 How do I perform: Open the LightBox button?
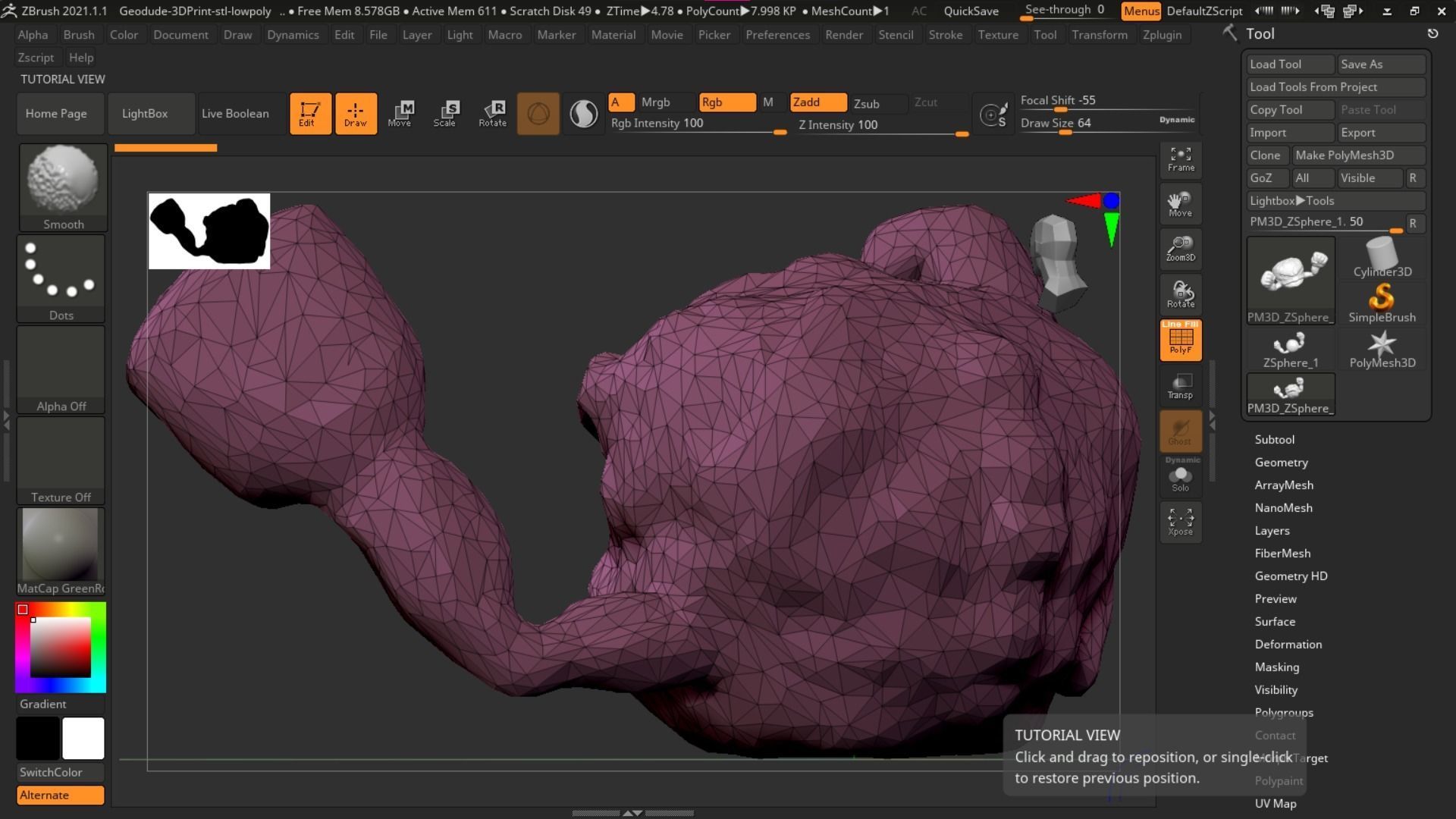pyautogui.click(x=151, y=114)
